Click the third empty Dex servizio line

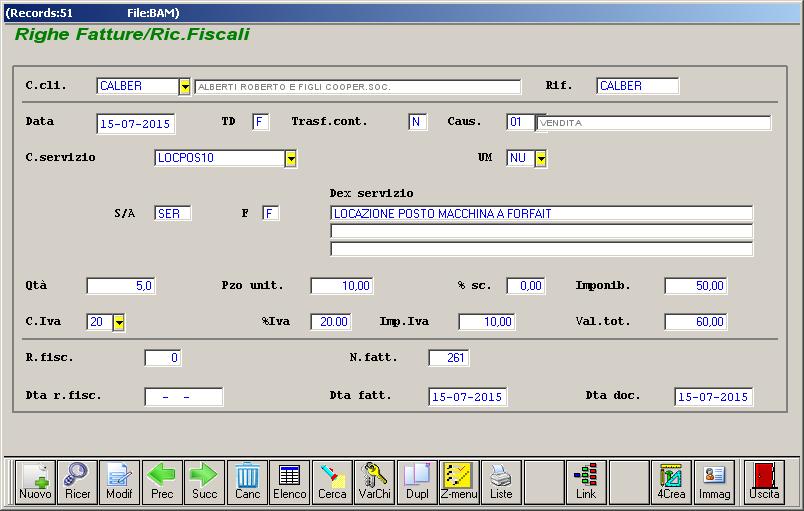click(x=541, y=249)
